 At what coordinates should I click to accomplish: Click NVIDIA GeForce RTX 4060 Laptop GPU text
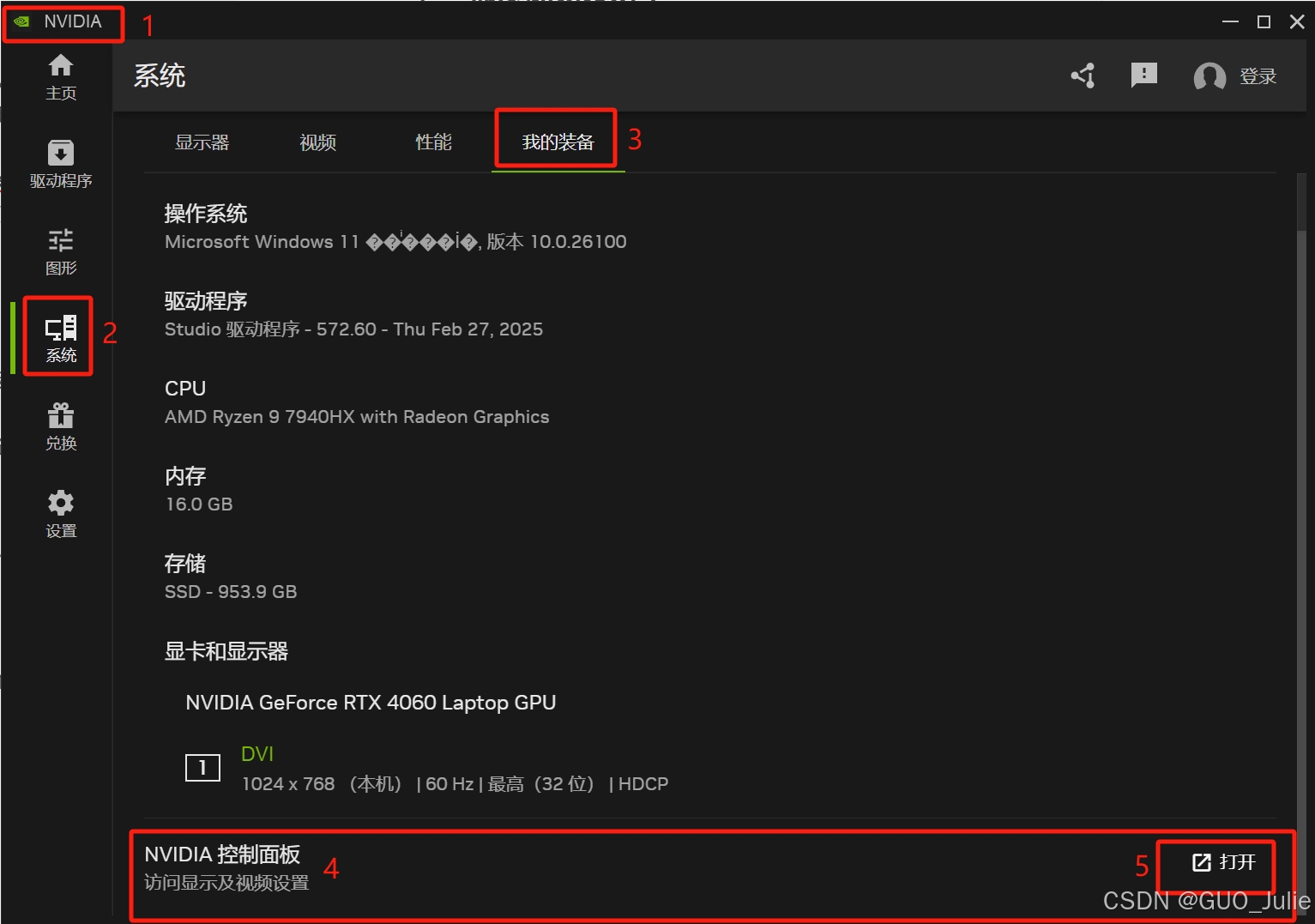[x=371, y=703]
